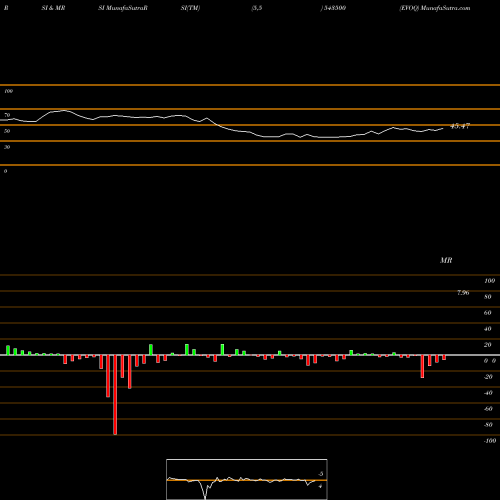Click the "7.96" value in MR panel
500x500 pixels.
(463, 293)
